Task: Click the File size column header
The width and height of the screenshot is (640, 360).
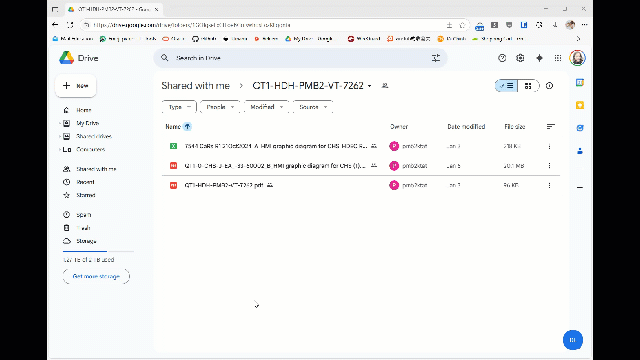Action: (x=515, y=127)
